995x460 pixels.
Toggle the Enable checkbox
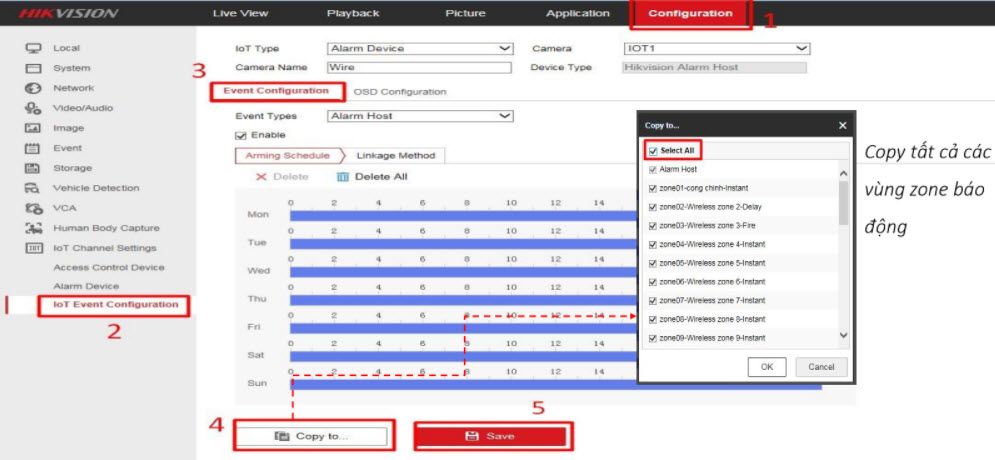[x=240, y=135]
